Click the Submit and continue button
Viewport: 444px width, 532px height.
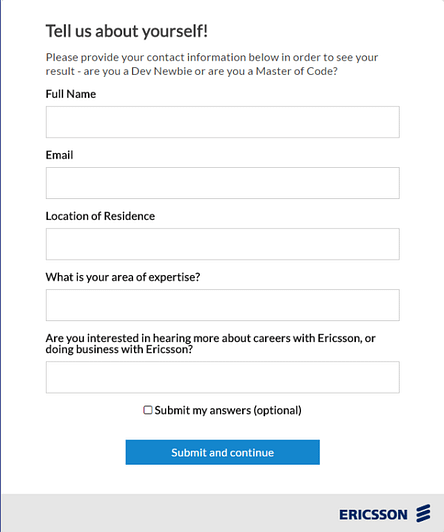click(x=223, y=452)
